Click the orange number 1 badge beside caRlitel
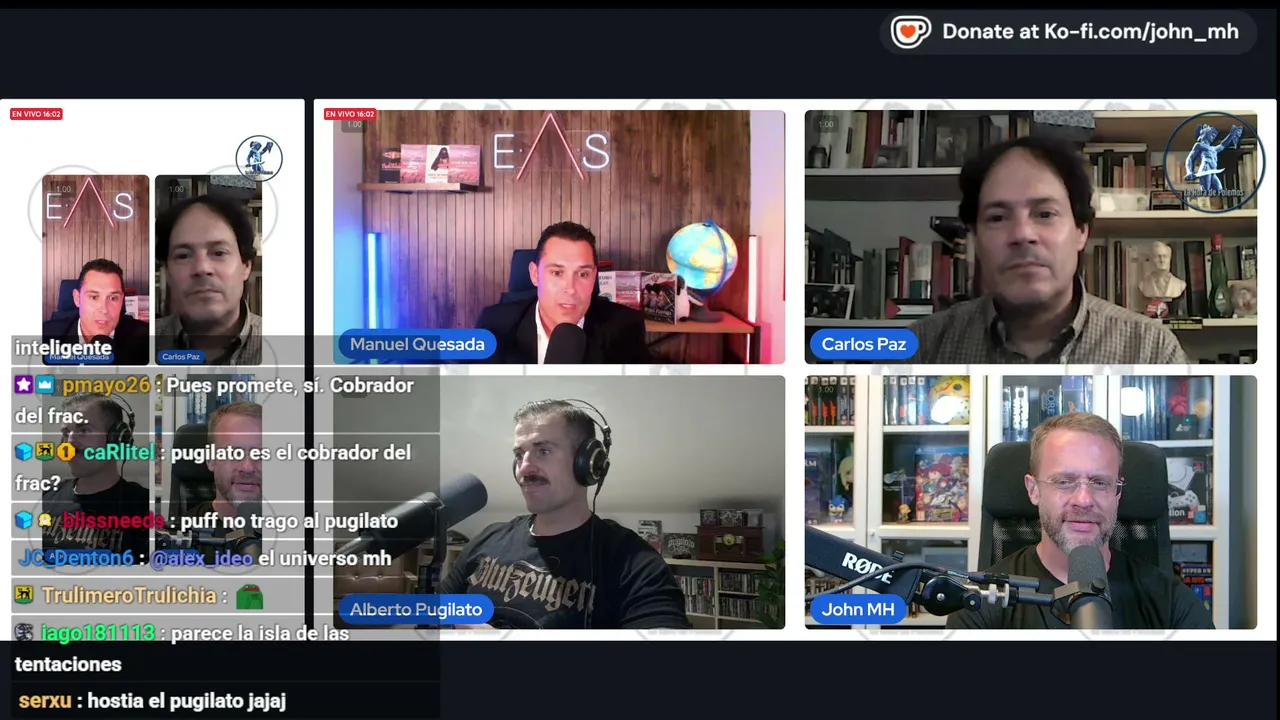Screen dimensions: 1280x720 pyautogui.click(x=66, y=452)
